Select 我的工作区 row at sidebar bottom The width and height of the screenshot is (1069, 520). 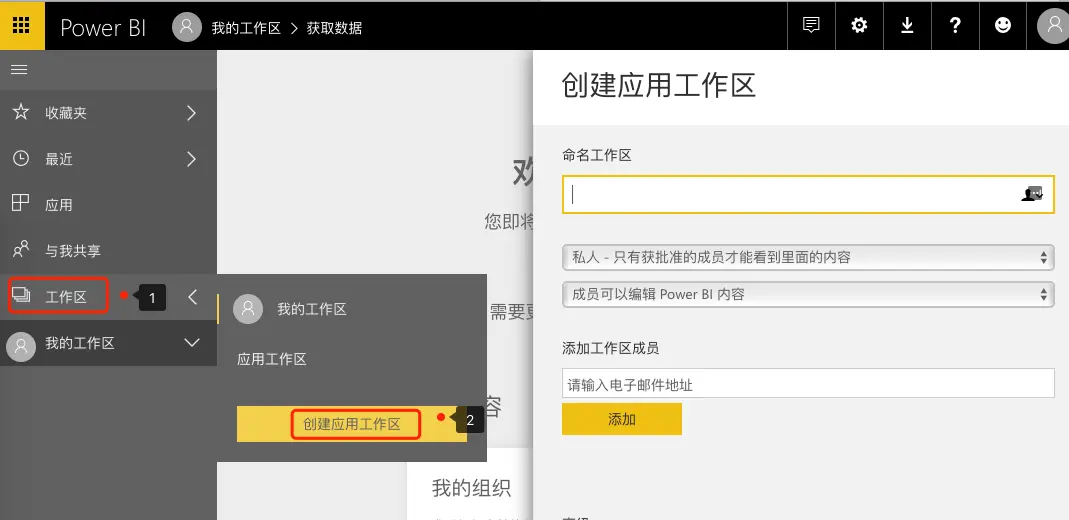pos(108,343)
